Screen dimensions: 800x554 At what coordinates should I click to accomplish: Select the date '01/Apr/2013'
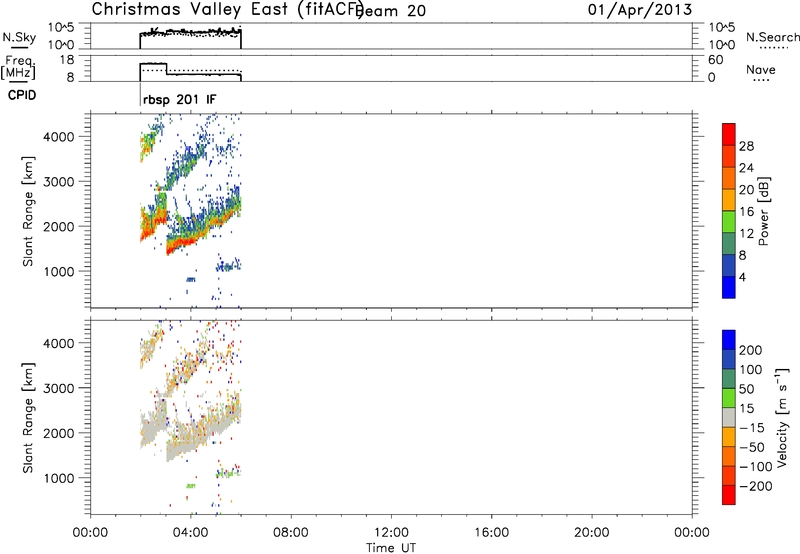click(640, 10)
